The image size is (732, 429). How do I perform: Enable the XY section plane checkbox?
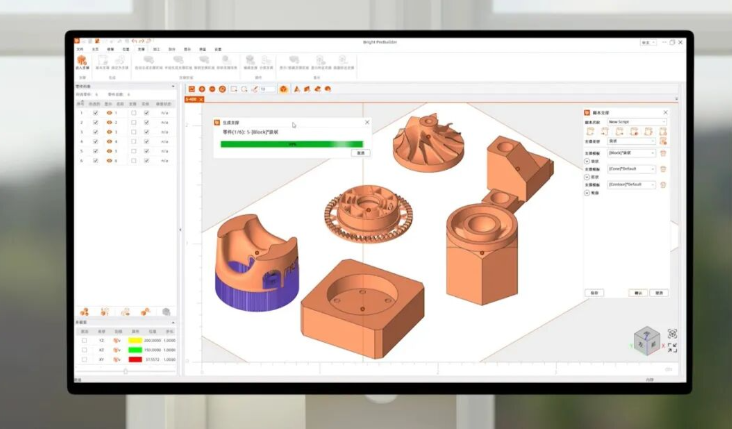click(84, 359)
